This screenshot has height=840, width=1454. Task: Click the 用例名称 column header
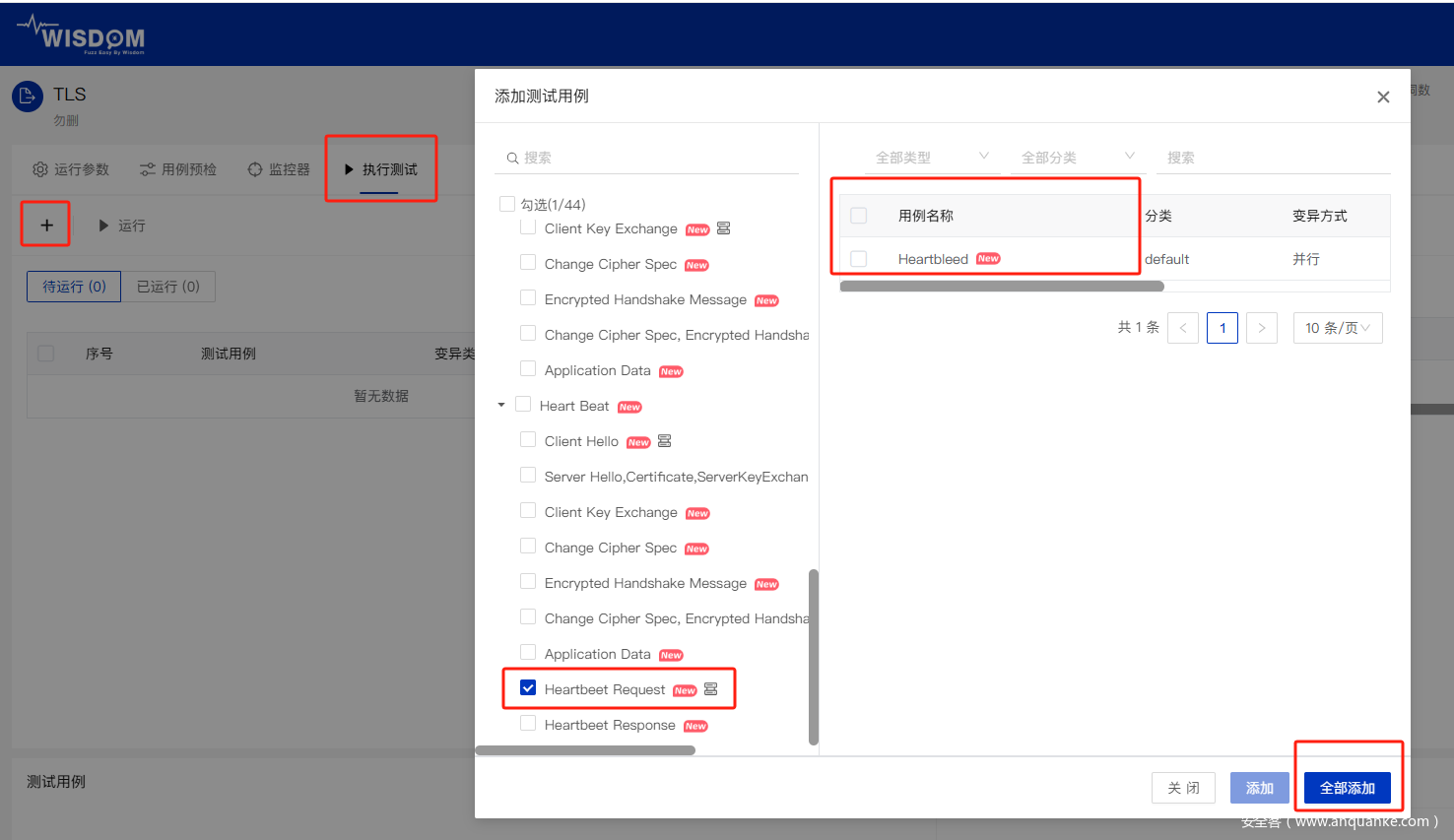(x=926, y=216)
